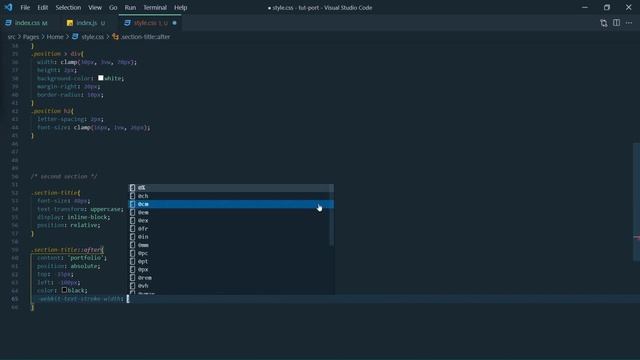Choose the 0fr suggestion
Viewport: 640px width, 360px height.
231,229
